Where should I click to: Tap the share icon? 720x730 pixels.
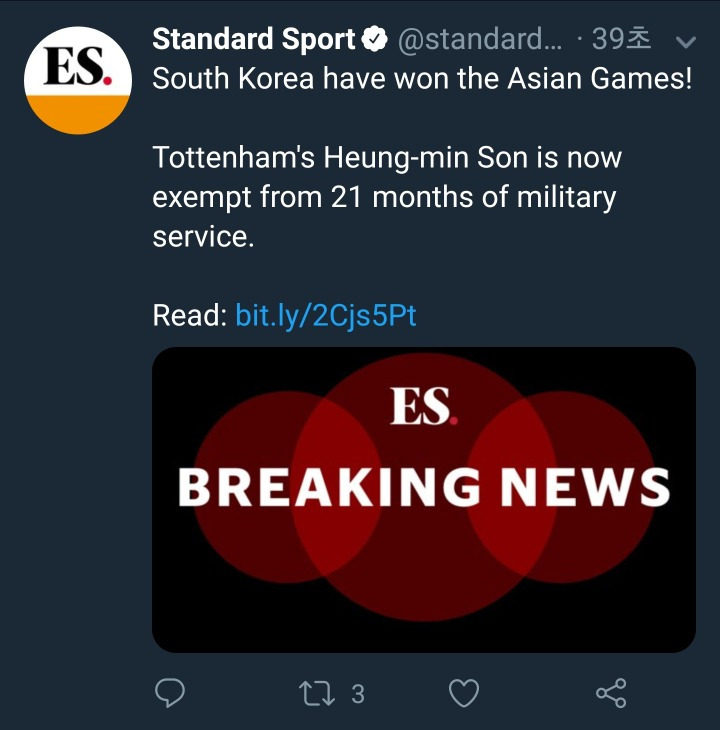(611, 693)
